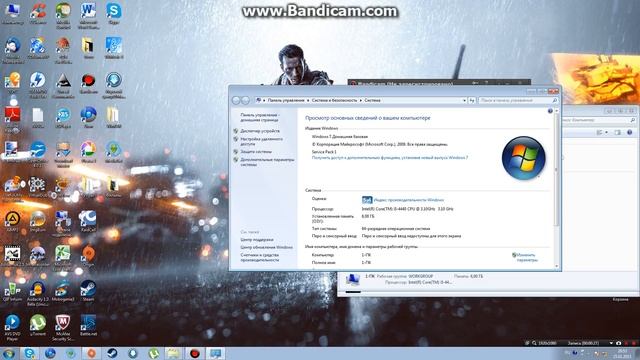Screen dimensions: 640x360
Task: Open the Picasa desktop shortcut
Action: point(88,152)
